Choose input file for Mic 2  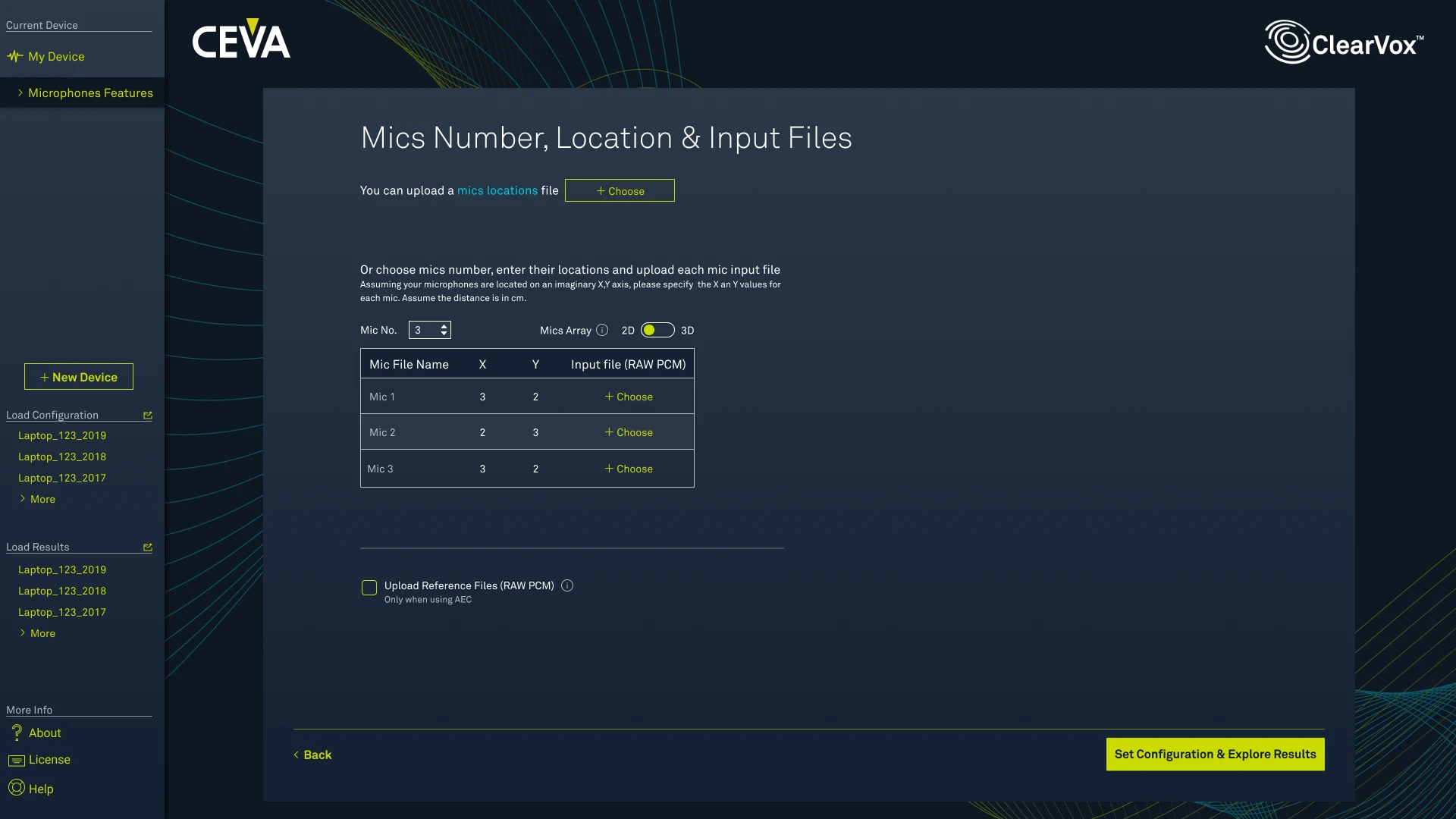pyautogui.click(x=629, y=432)
